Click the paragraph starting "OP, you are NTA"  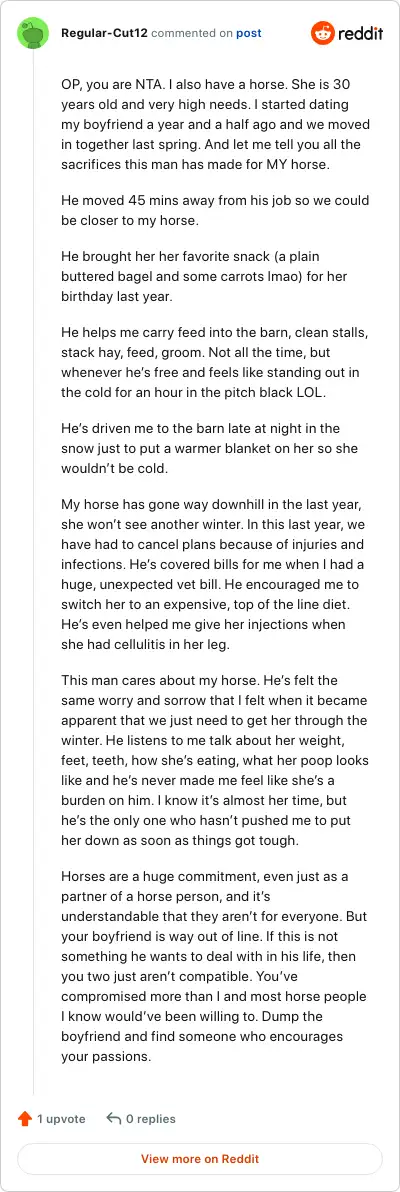point(208,125)
